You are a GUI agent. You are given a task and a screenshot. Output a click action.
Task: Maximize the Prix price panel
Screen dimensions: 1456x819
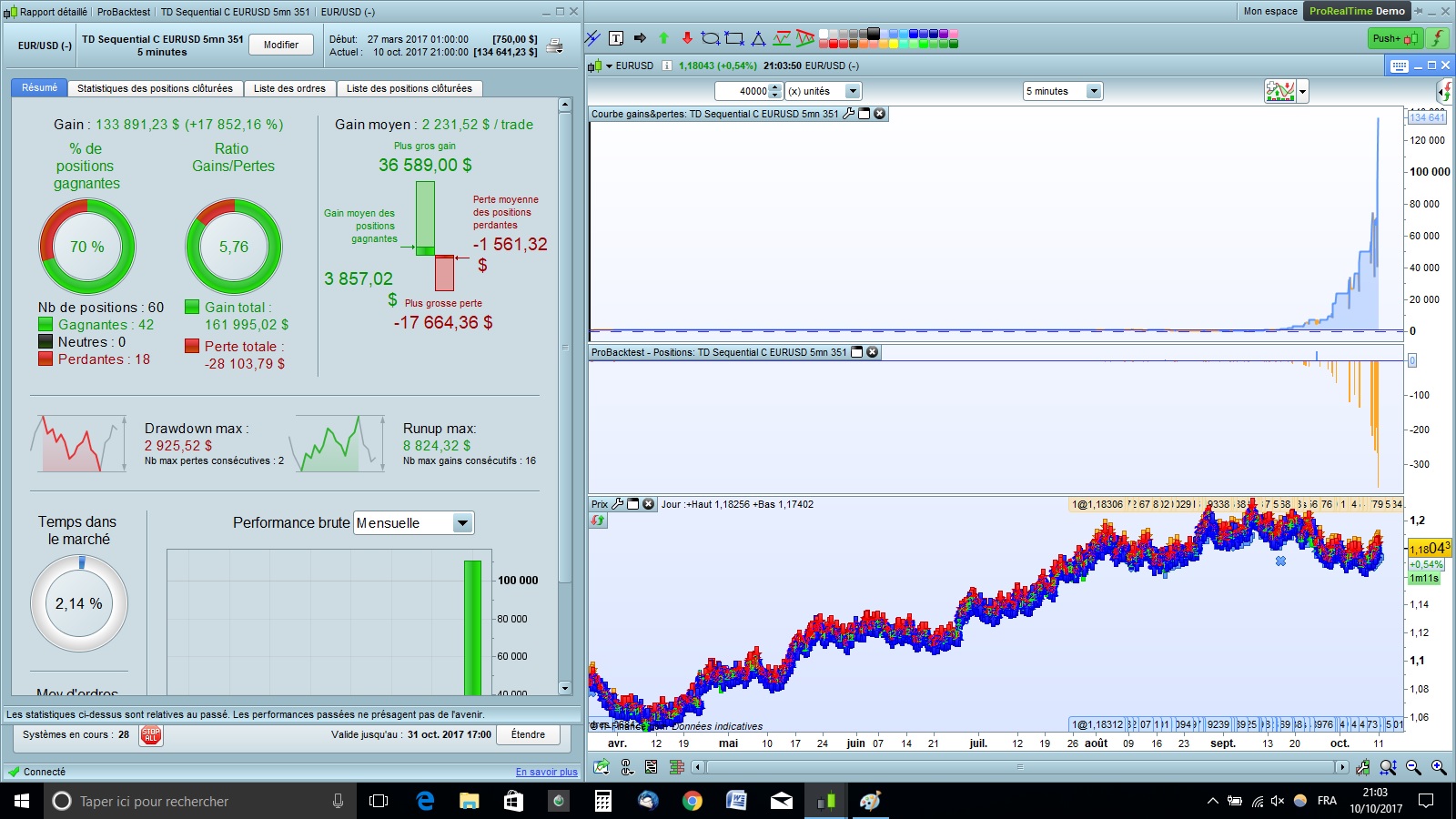(x=633, y=504)
